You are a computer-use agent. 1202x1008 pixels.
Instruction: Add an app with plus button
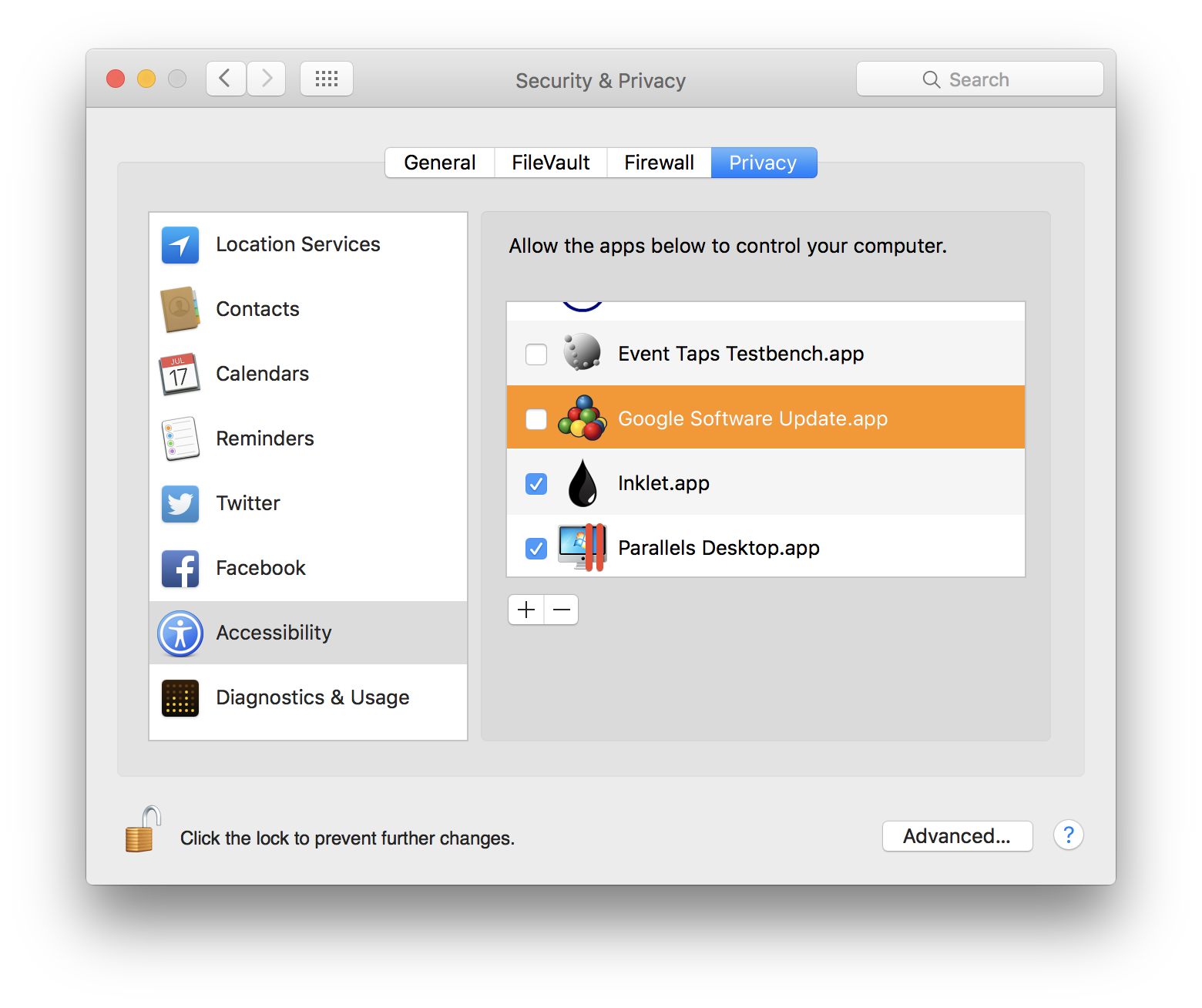526,610
